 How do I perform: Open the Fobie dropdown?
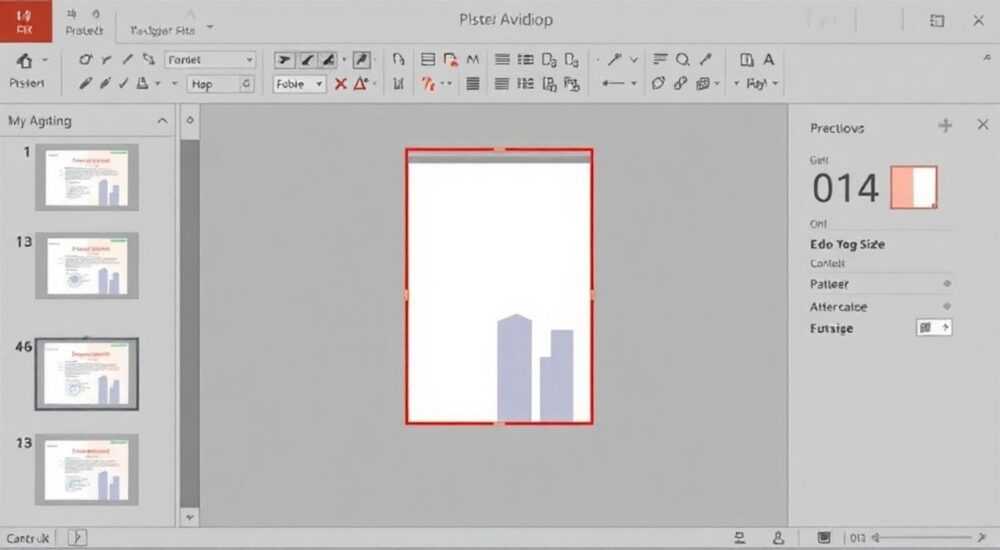pos(299,84)
